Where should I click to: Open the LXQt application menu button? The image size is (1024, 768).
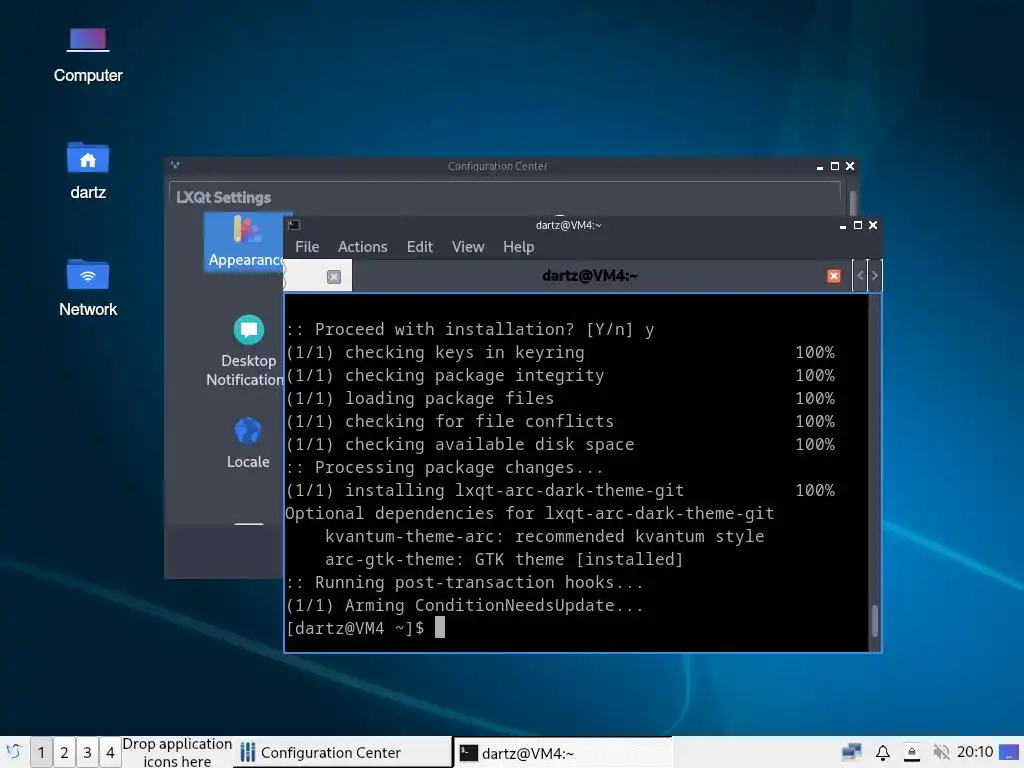point(14,752)
